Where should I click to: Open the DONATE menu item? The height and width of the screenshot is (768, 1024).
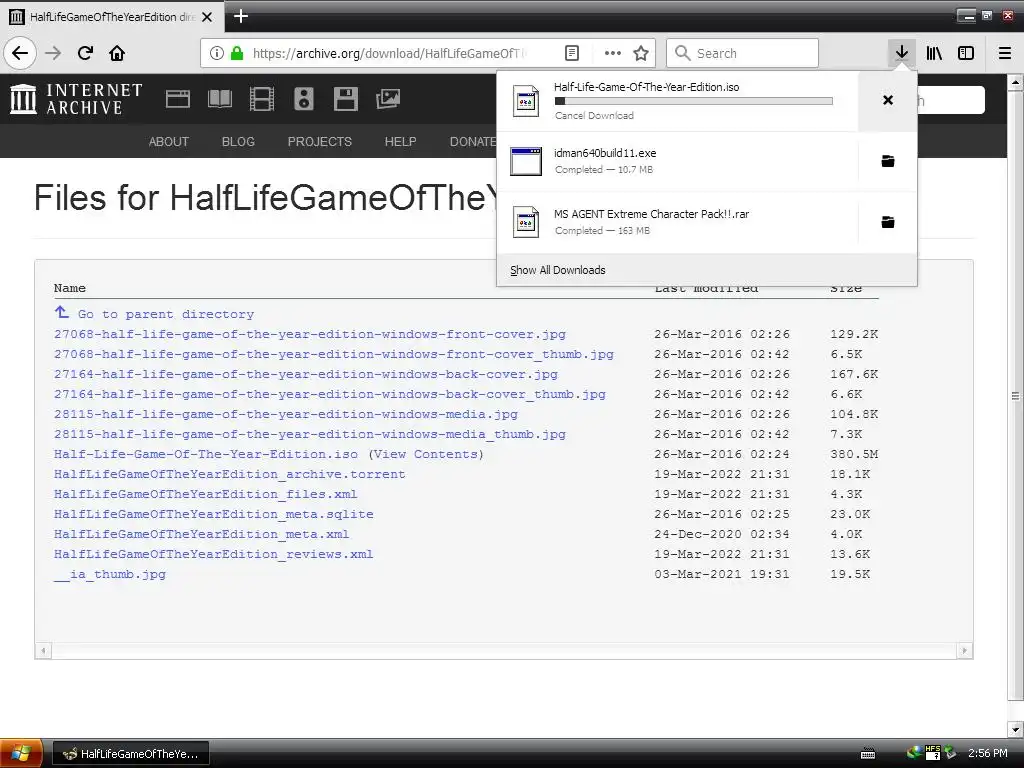tap(473, 142)
